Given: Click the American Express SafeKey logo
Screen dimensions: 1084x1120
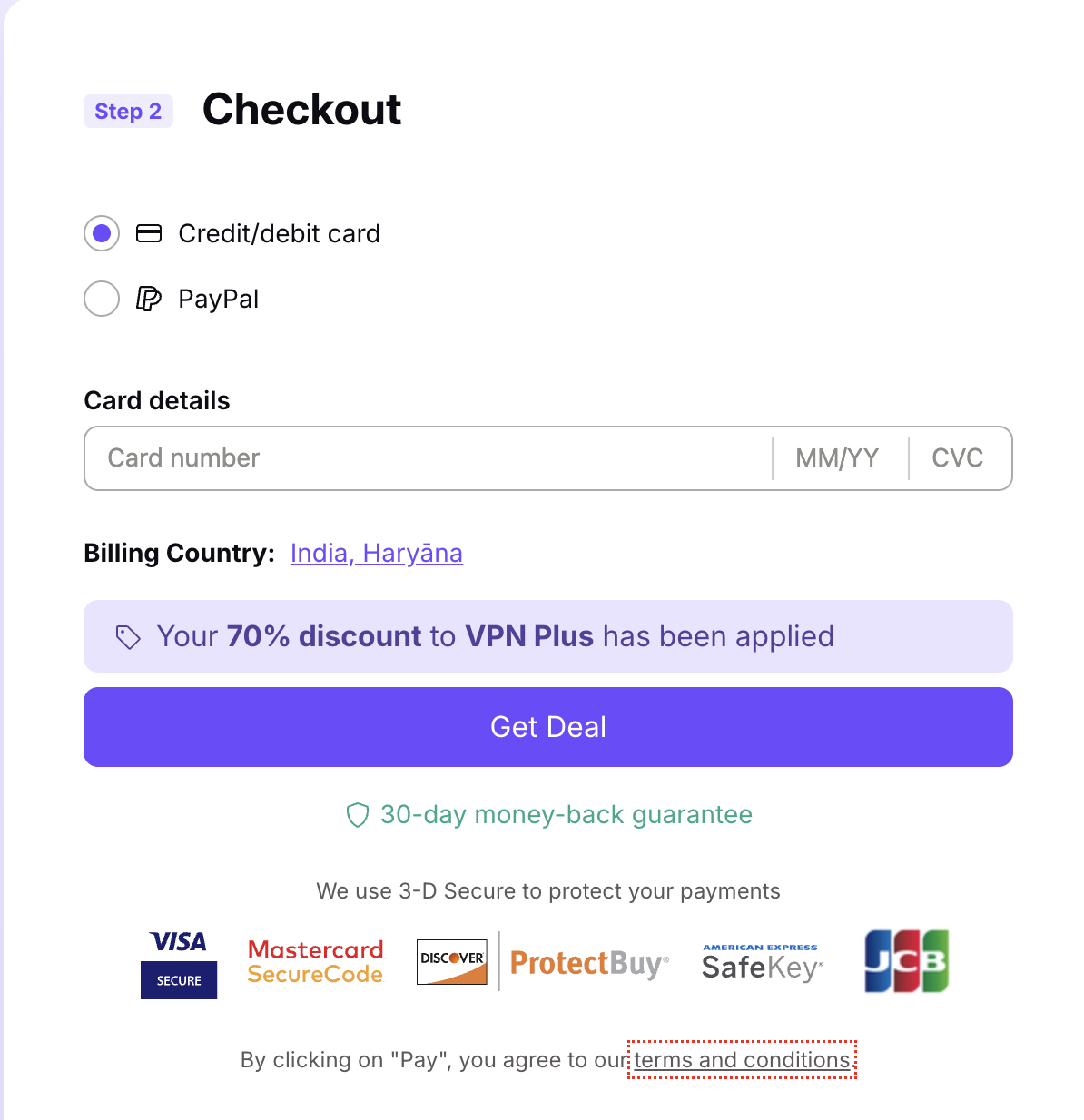Looking at the screenshot, I should point(762,963).
